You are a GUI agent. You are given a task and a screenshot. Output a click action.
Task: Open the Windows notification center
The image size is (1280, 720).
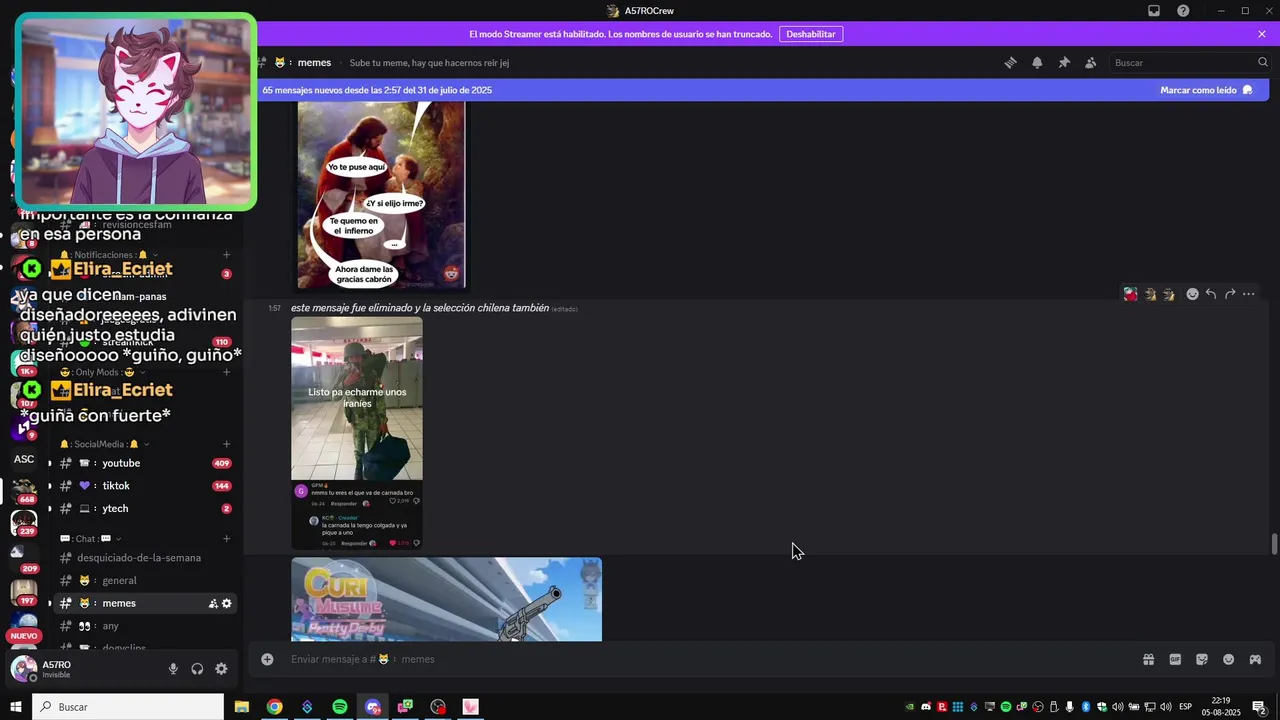1259,707
